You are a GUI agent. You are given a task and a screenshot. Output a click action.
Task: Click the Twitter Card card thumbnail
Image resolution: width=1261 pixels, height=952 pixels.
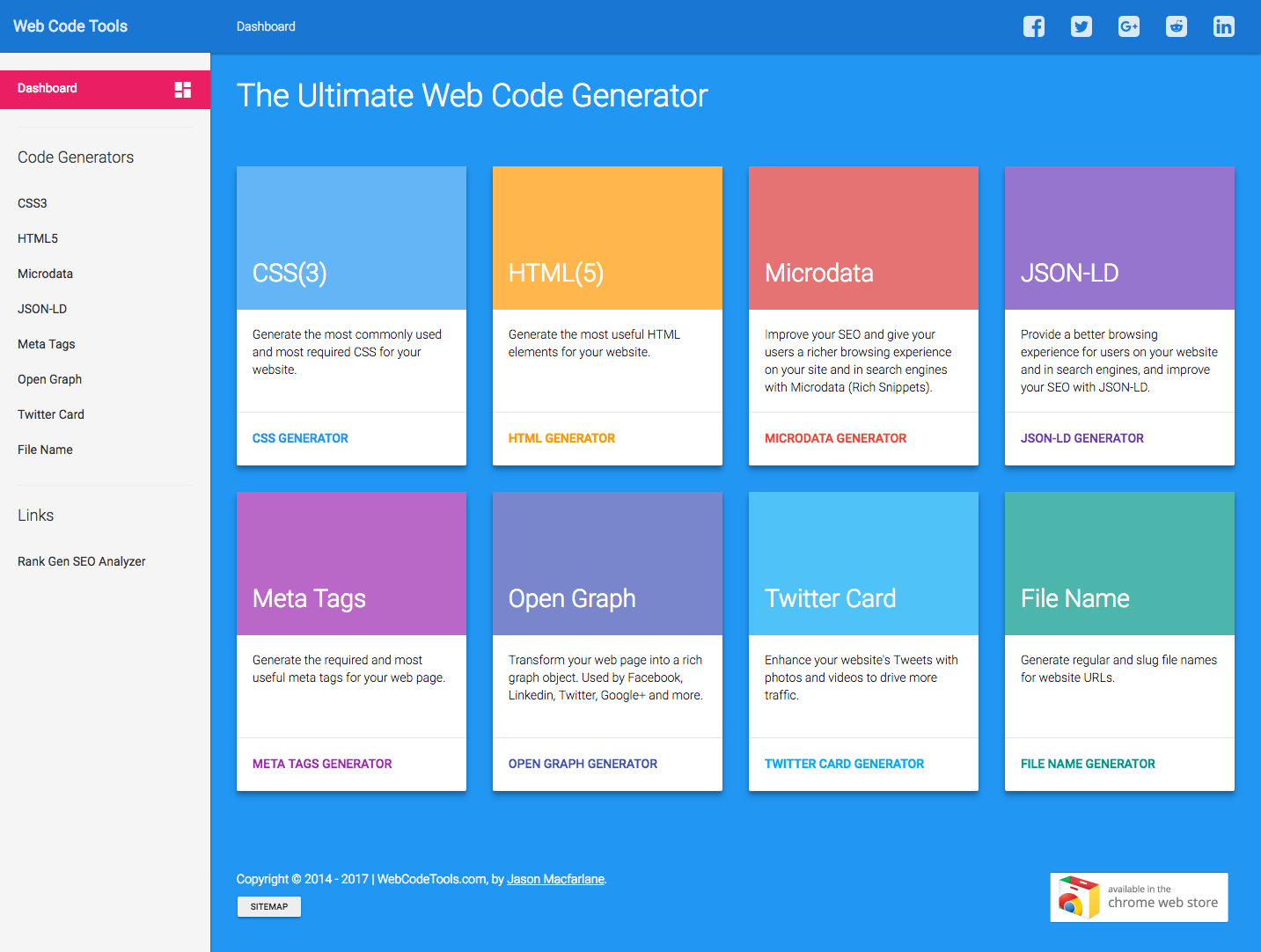[x=862, y=563]
